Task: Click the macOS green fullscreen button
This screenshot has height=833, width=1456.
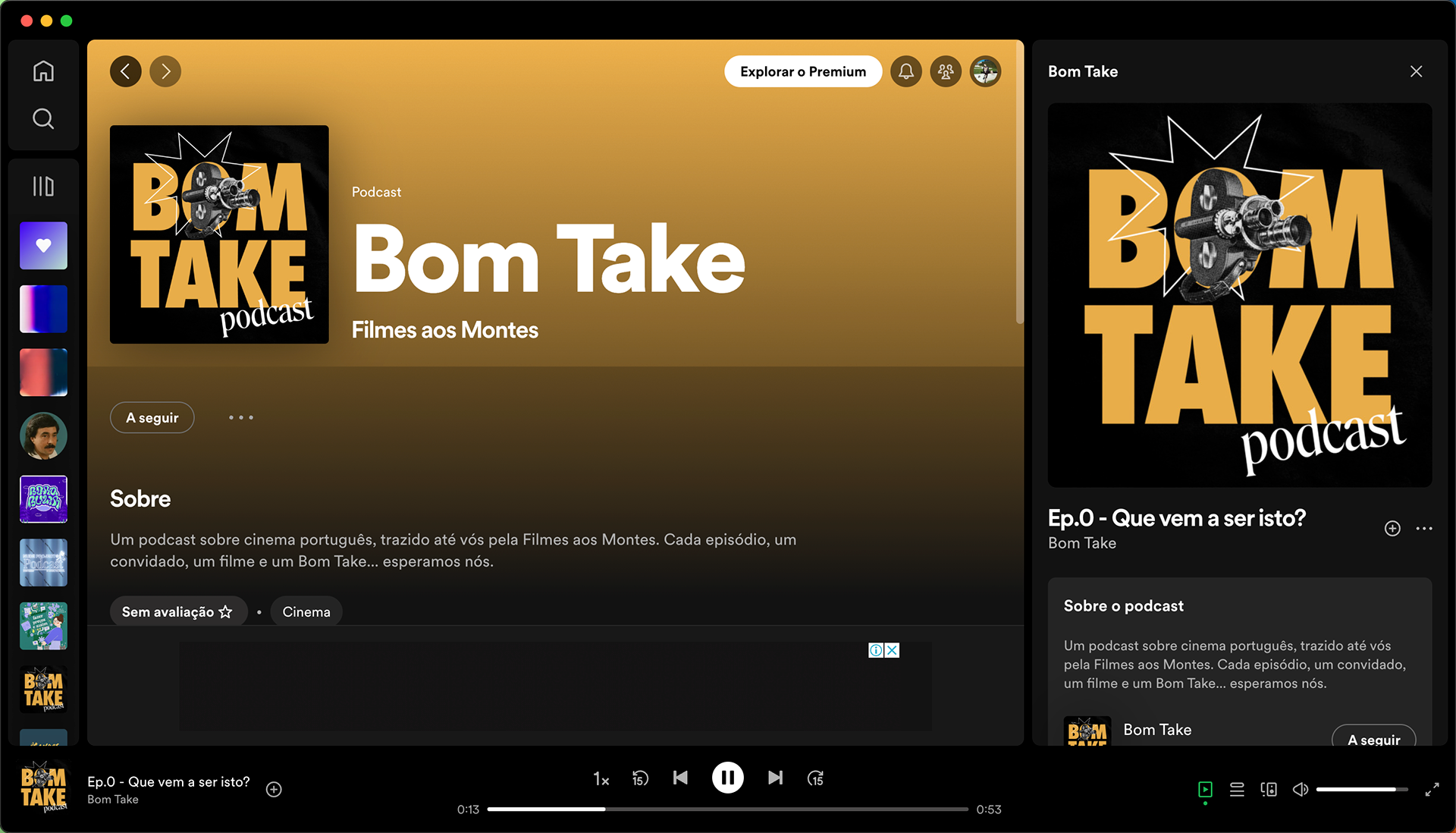Action: 66,20
